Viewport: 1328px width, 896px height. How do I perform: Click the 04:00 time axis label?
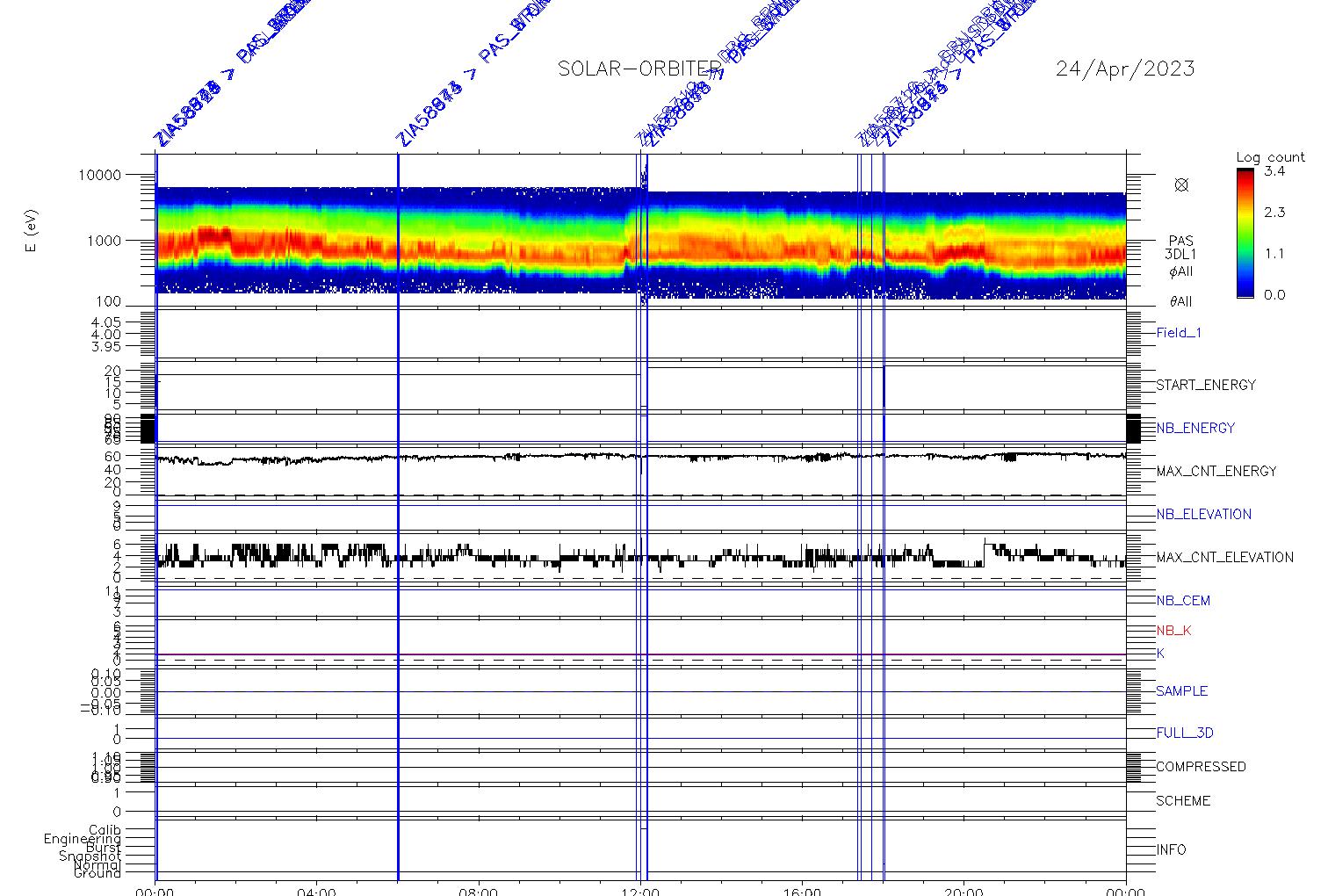click(x=316, y=891)
